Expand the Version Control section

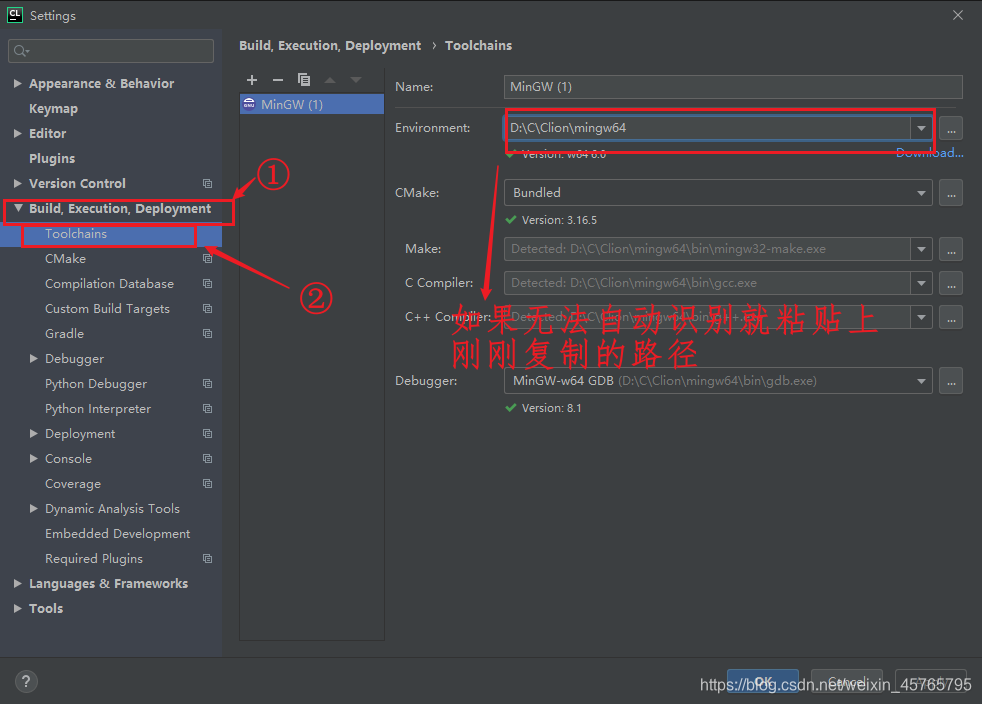(x=18, y=184)
